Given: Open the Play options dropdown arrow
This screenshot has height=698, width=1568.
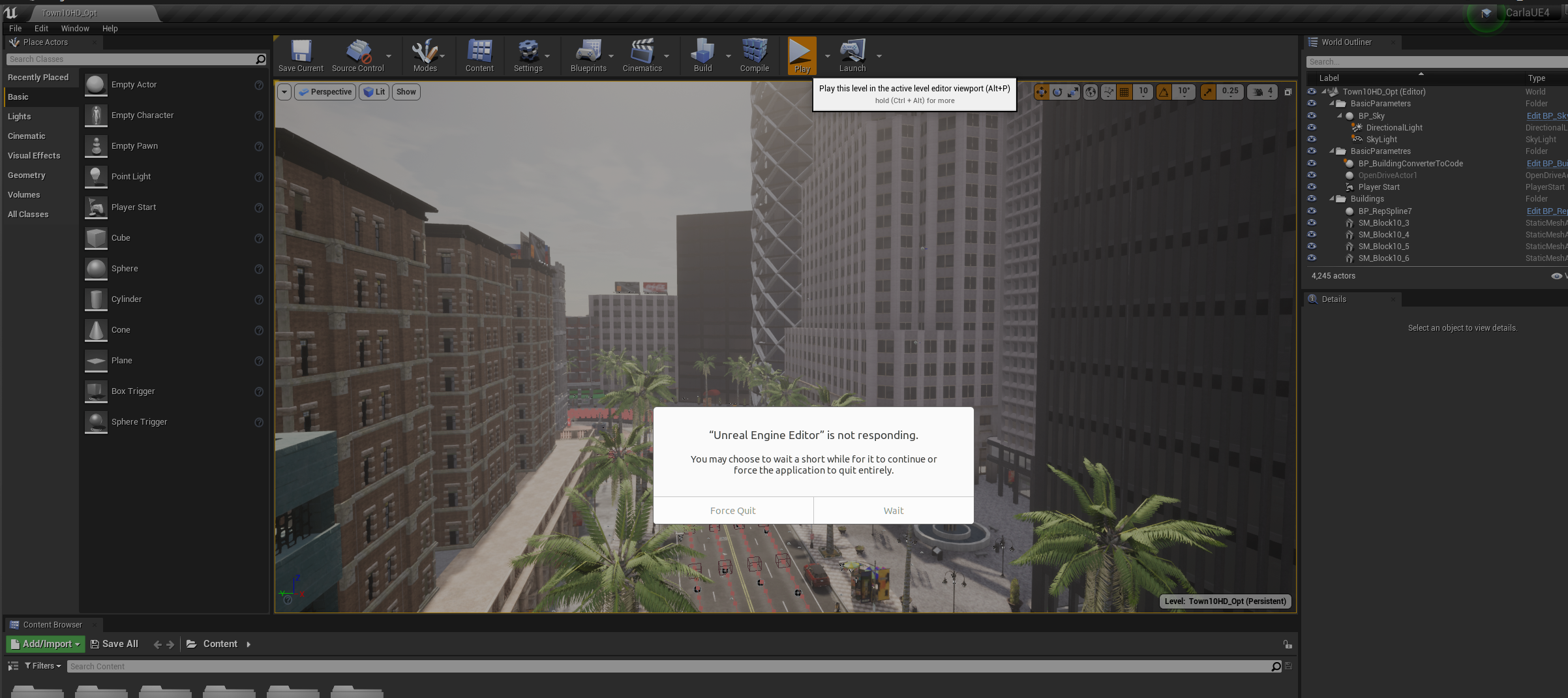Looking at the screenshot, I should pos(827,56).
